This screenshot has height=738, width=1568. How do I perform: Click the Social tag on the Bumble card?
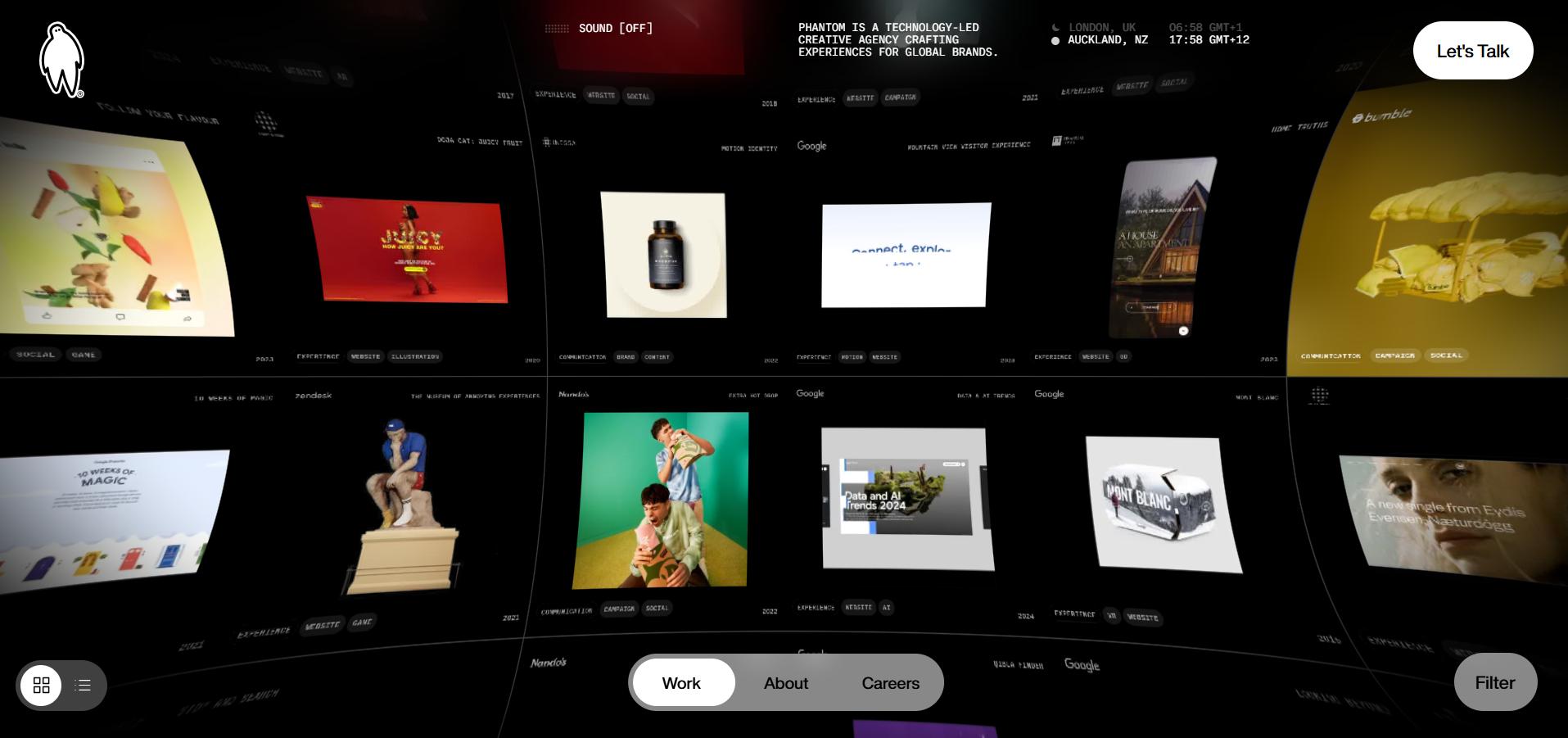click(1446, 355)
